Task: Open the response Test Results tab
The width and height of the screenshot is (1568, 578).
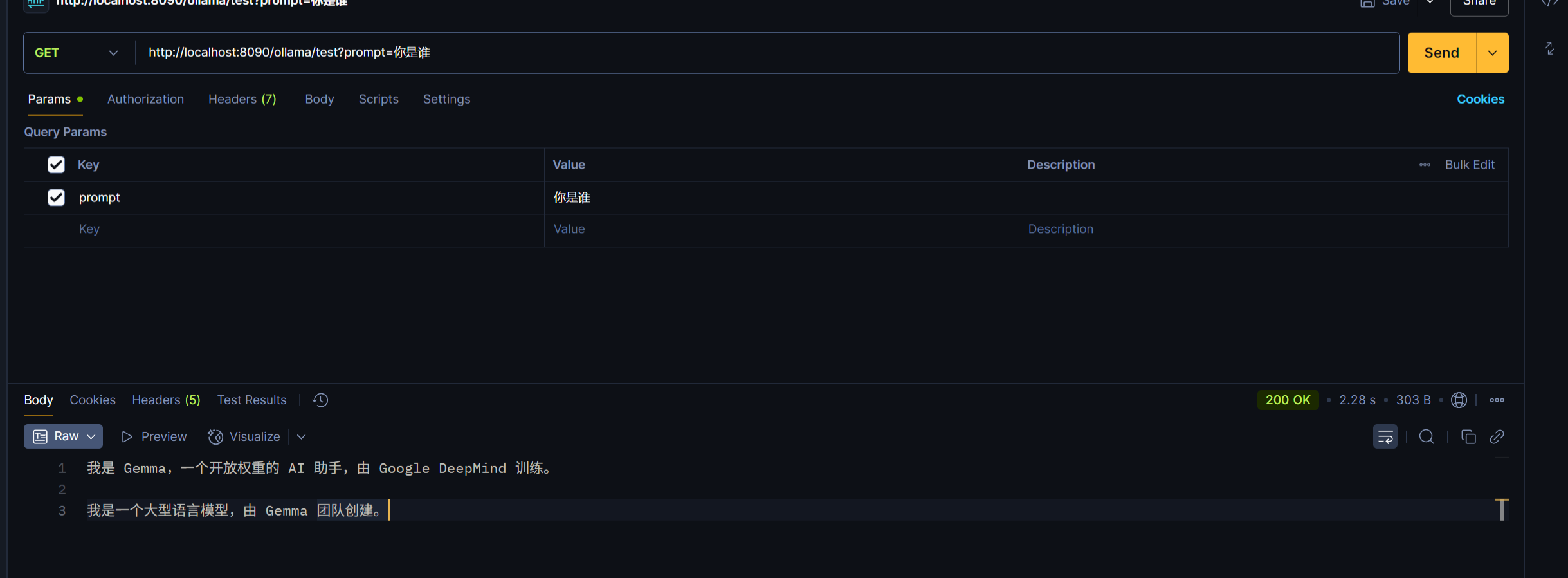Action: point(251,400)
